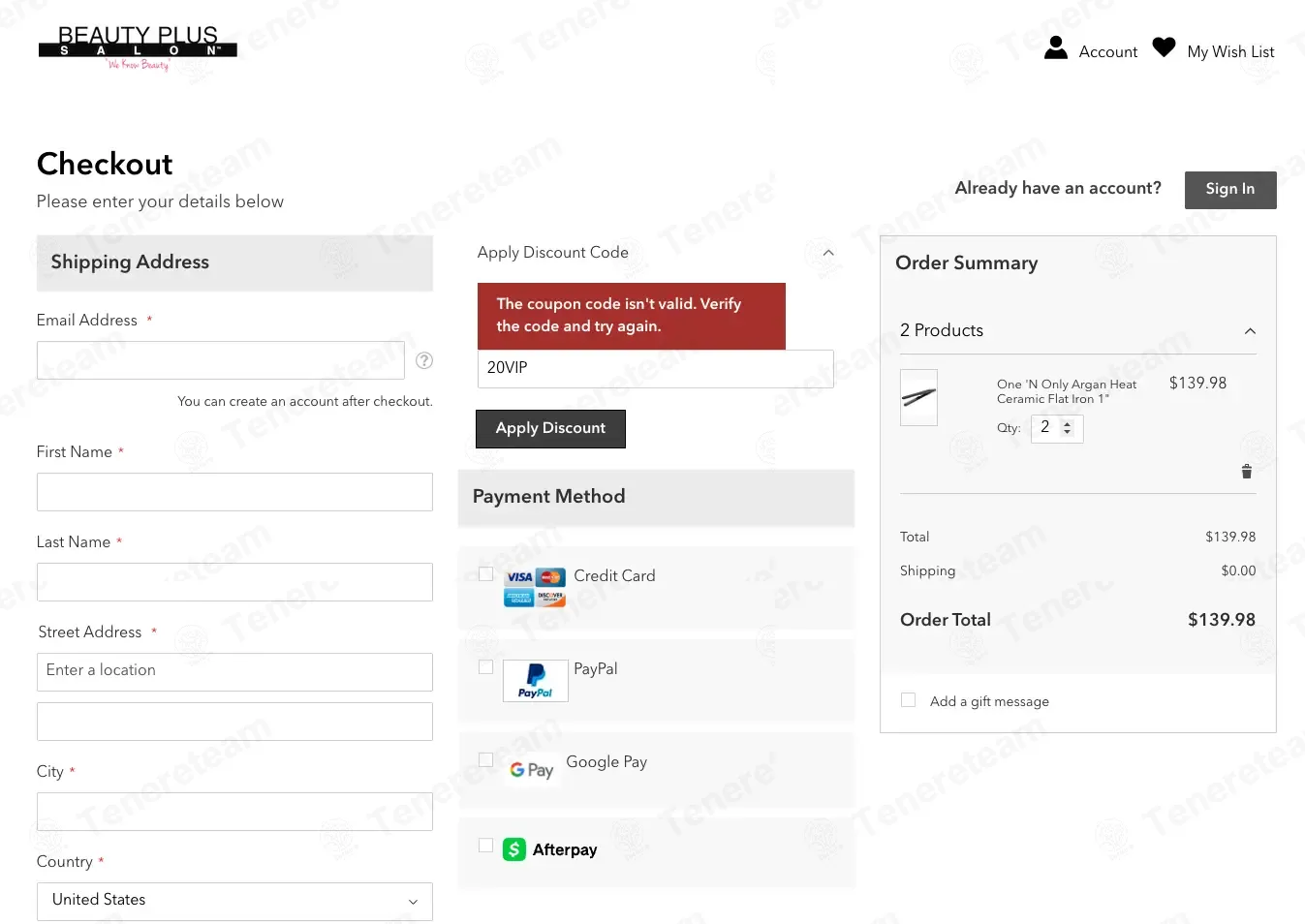Open the Account link
1305x924 pixels.
pyautogui.click(x=1108, y=51)
